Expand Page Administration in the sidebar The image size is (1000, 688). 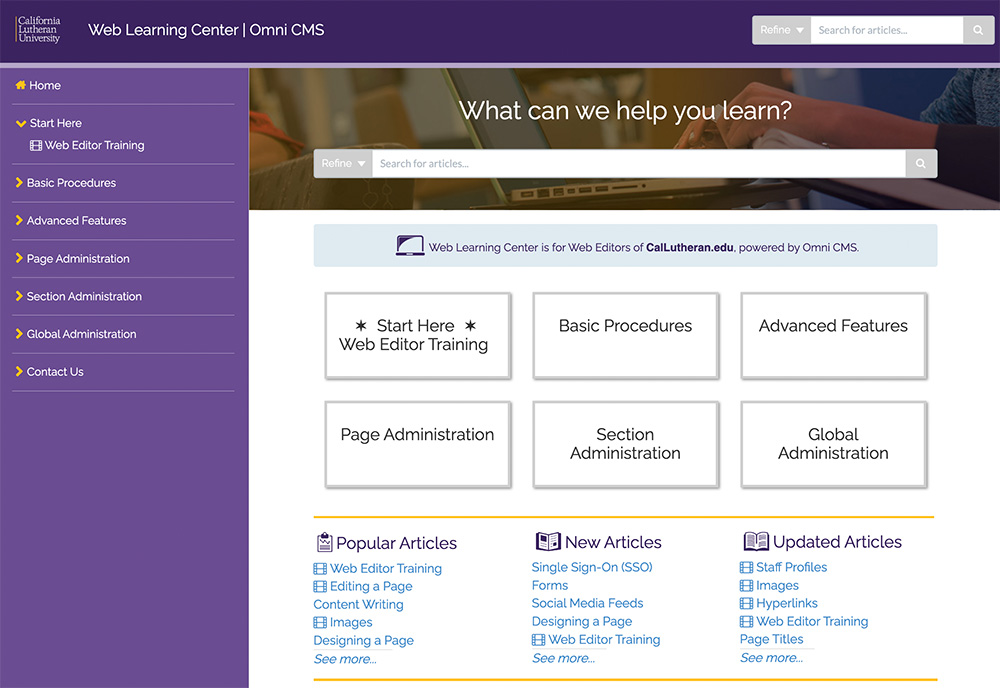[x=19, y=258]
